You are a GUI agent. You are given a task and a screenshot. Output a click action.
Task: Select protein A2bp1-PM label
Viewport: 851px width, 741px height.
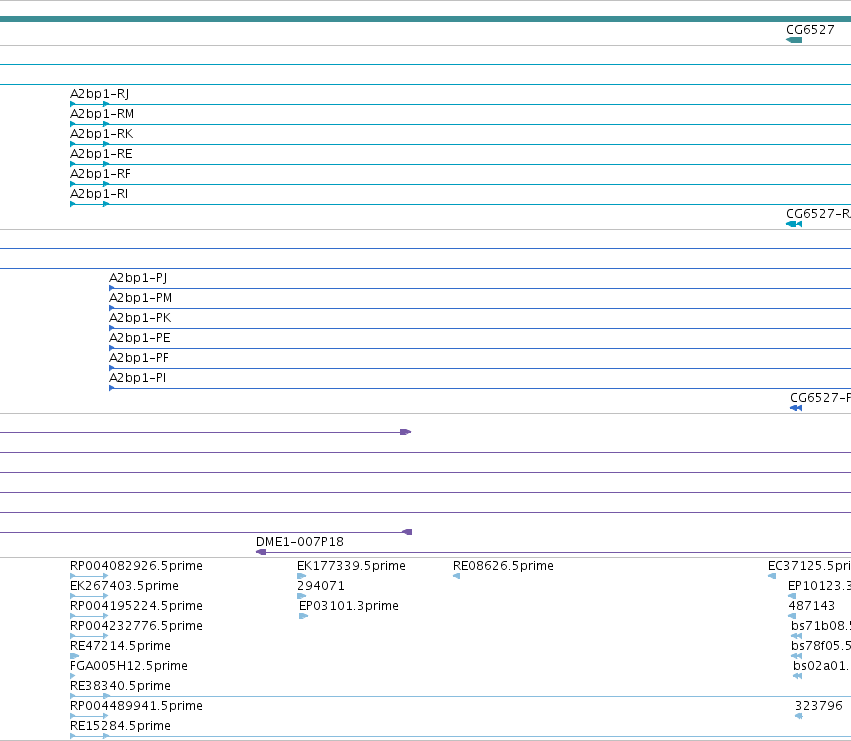coord(140,298)
